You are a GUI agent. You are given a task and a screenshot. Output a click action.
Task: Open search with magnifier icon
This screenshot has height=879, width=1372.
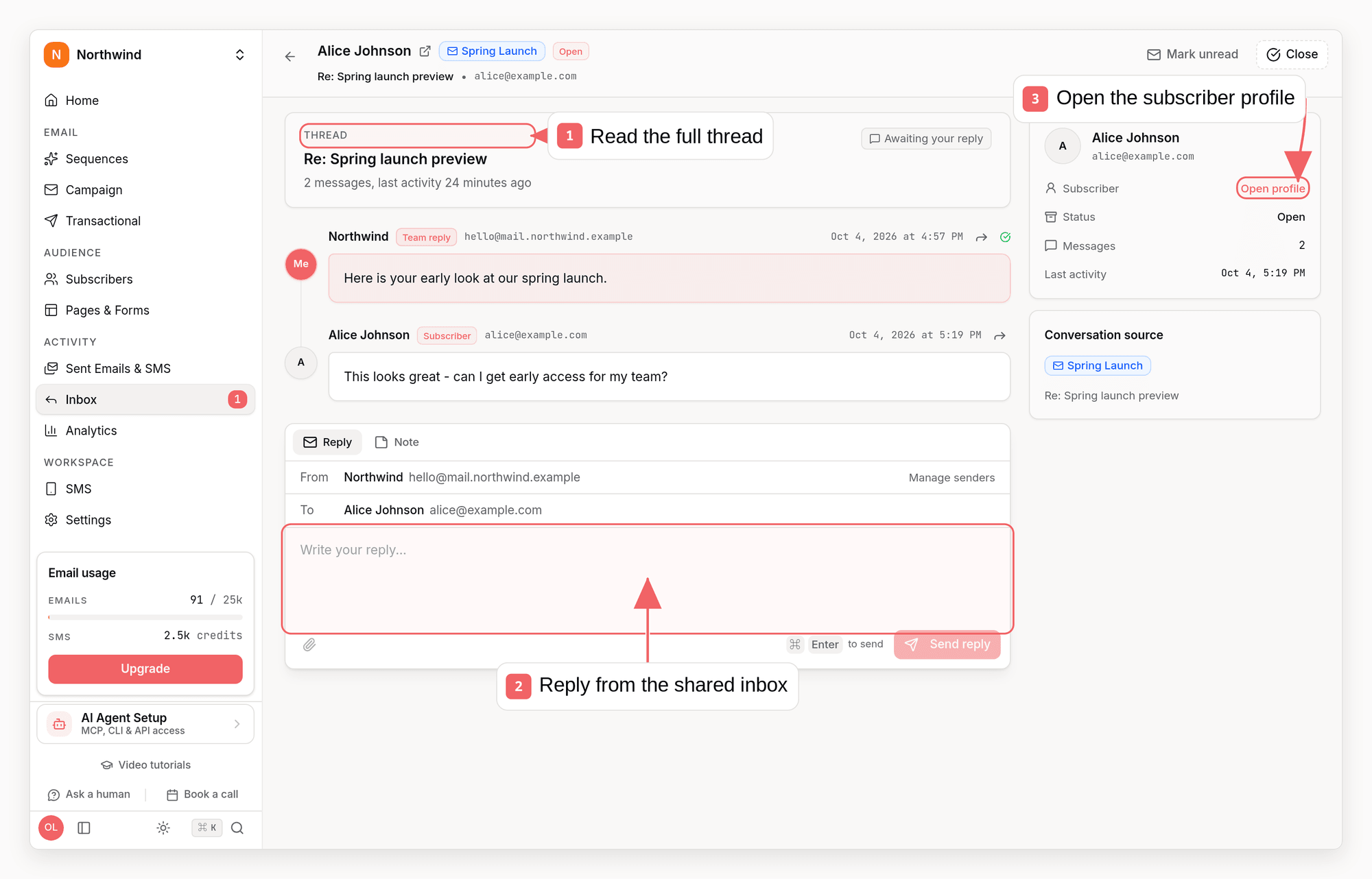click(x=237, y=828)
